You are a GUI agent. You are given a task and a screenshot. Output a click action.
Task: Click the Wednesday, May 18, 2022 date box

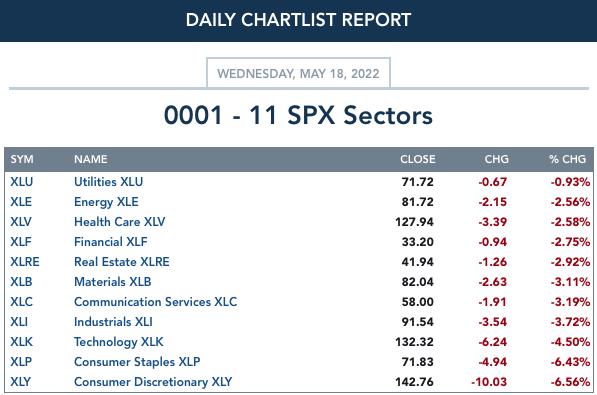(298, 73)
